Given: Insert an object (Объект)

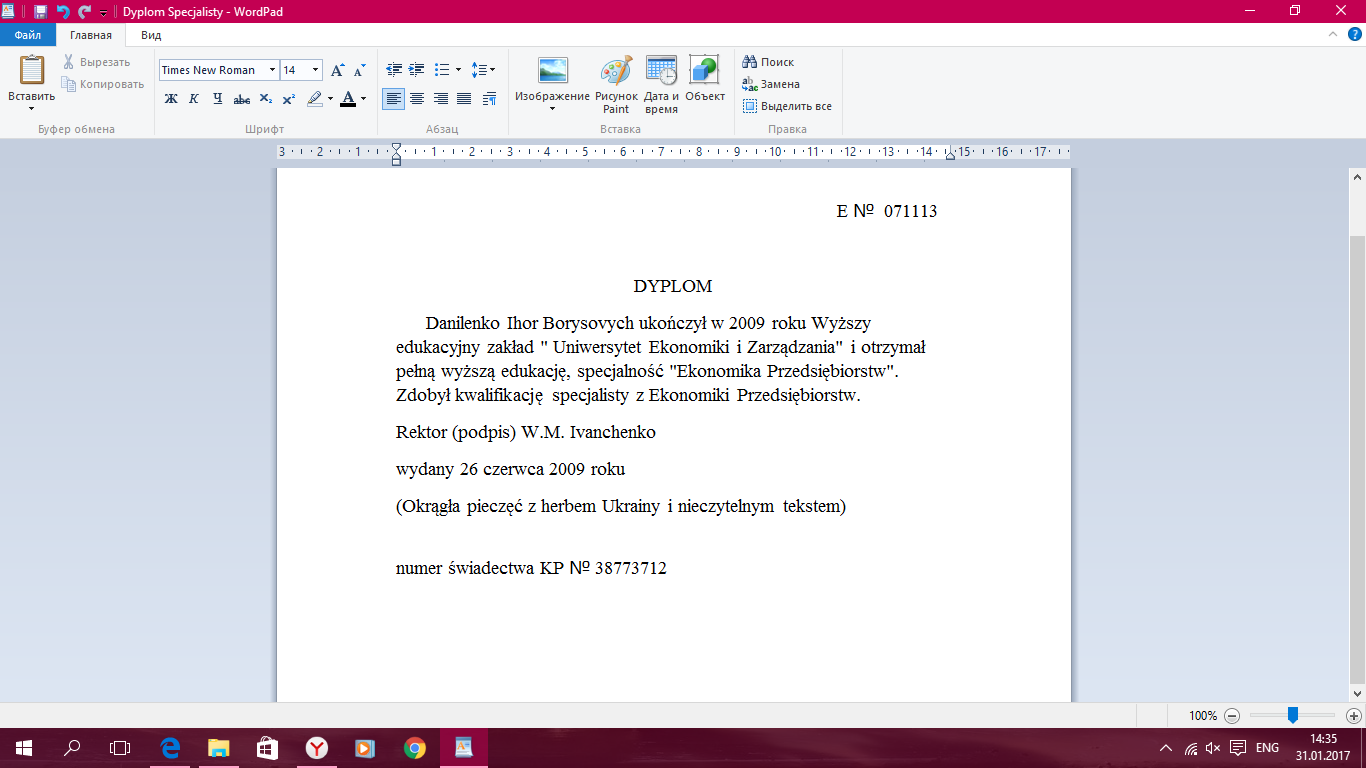Looking at the screenshot, I should click(x=705, y=80).
